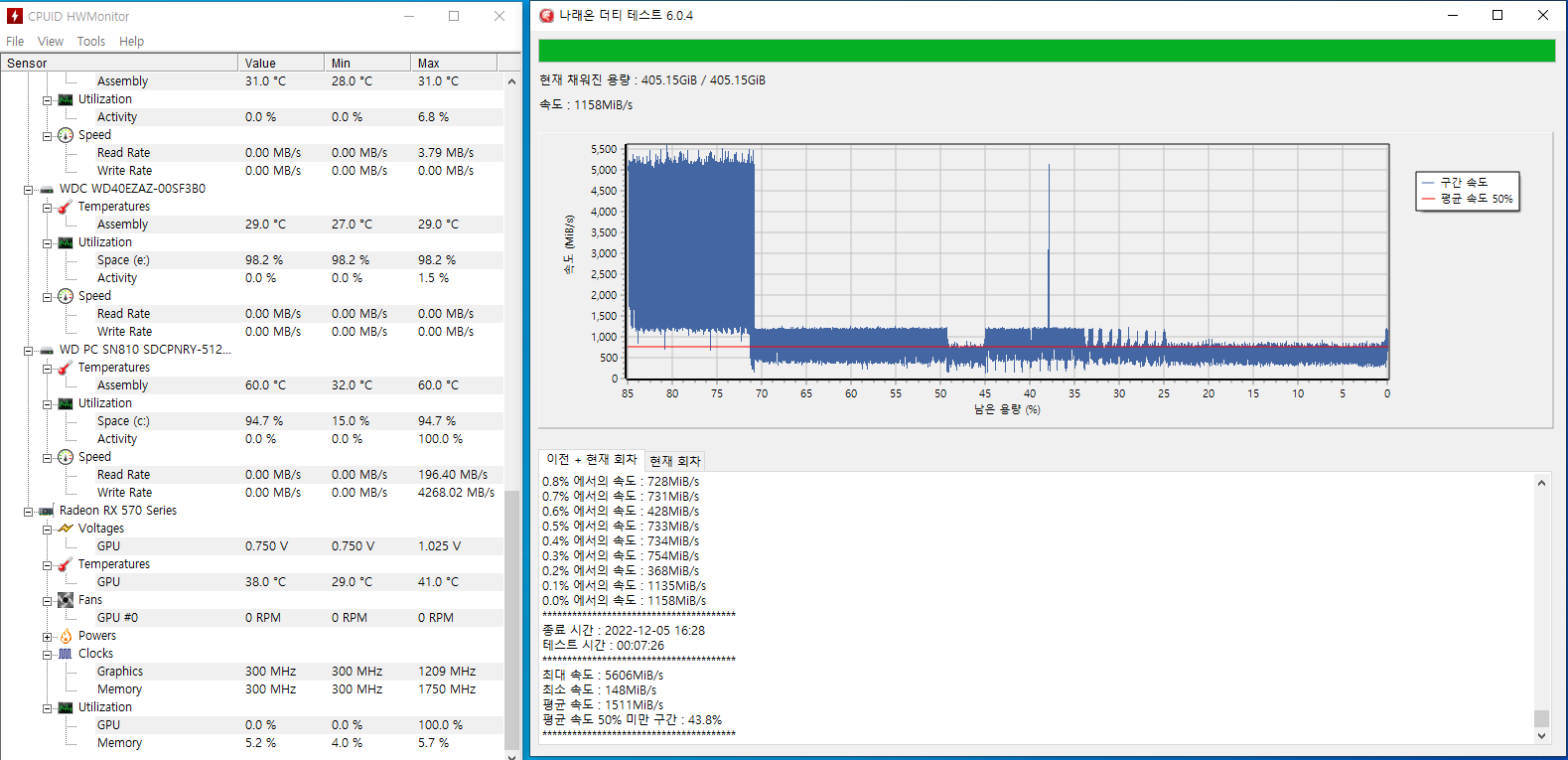1568x760 pixels.
Task: Collapse the Voltages node
Action: coord(47,529)
